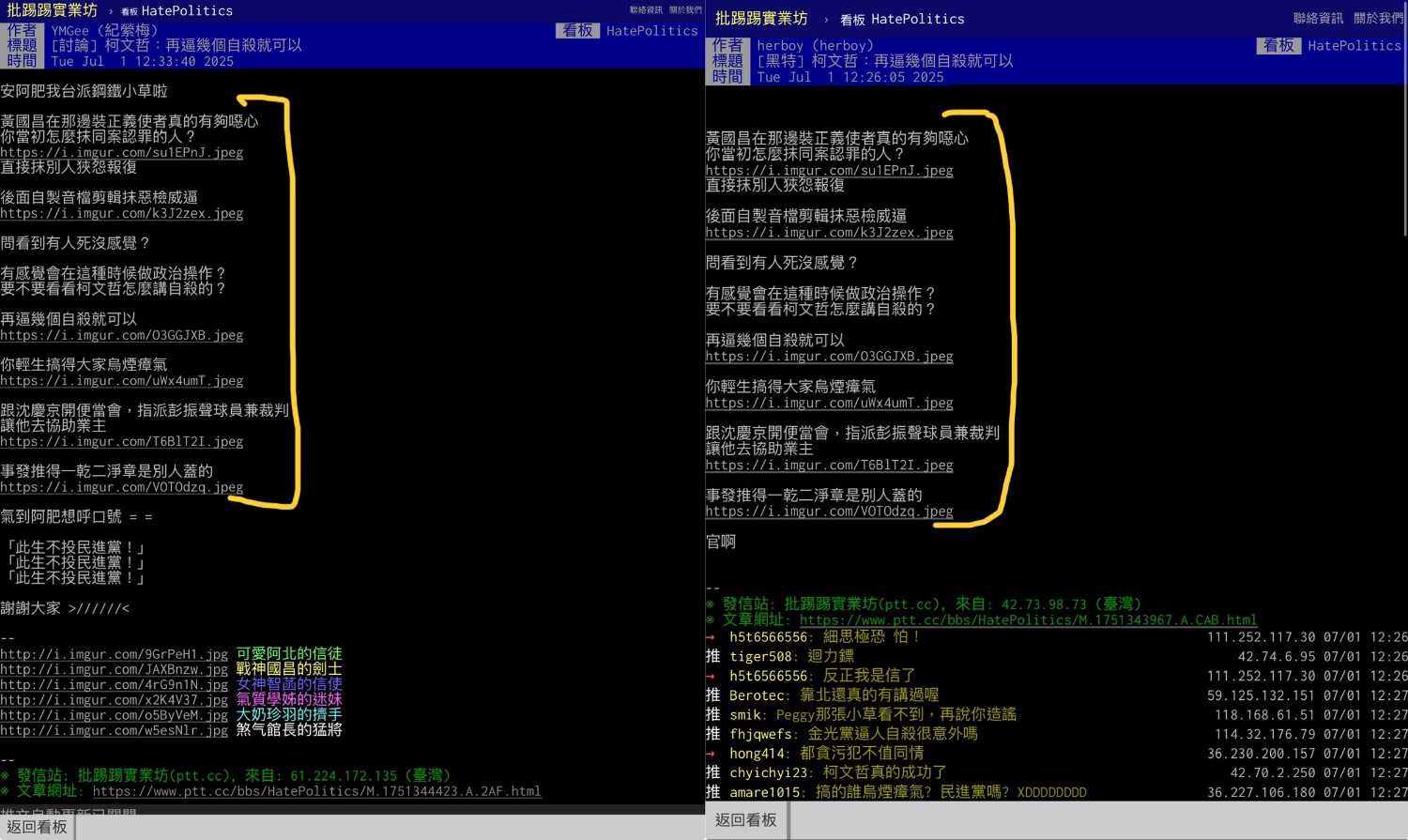
Task: Click 官啊 line in right post
Action: pyautogui.click(x=721, y=542)
